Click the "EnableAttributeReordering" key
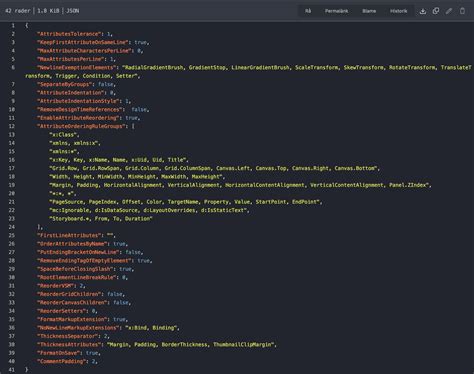Viewport: 474px width, 374px height. coord(78,118)
